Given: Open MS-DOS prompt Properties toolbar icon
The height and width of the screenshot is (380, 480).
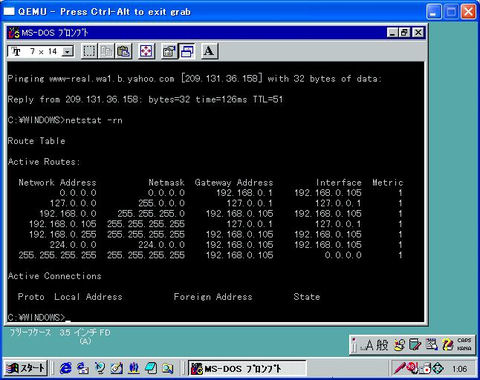Looking at the screenshot, I should (169, 51).
